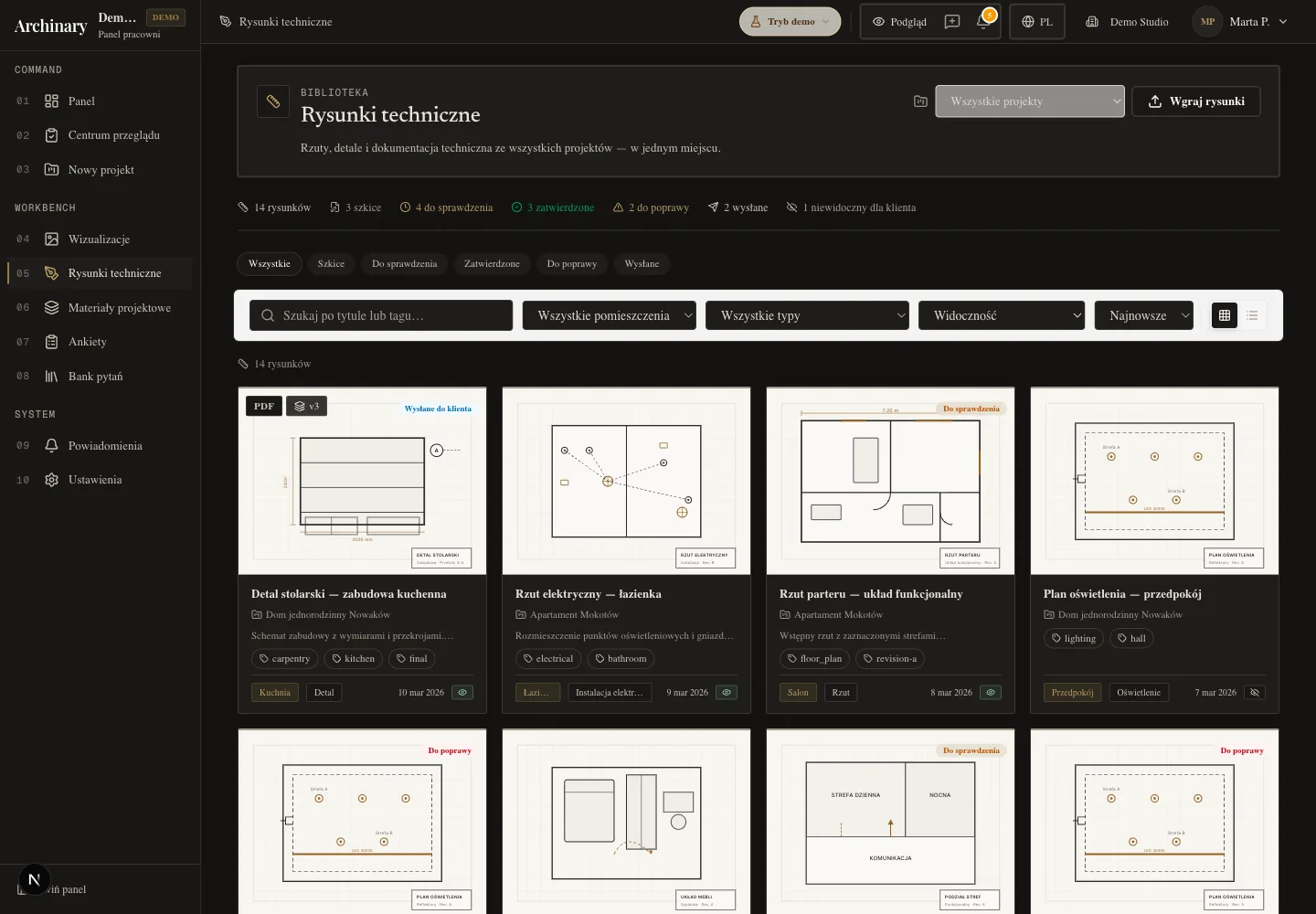The width and height of the screenshot is (1316, 914).
Task: Switch to list view
Action: pos(1252,315)
